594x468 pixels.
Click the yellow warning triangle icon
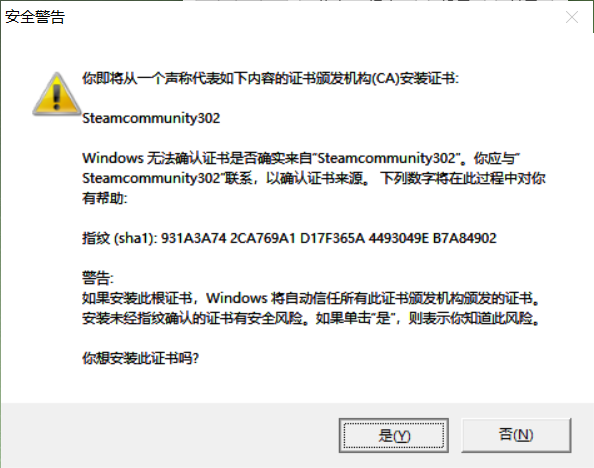coord(57,94)
